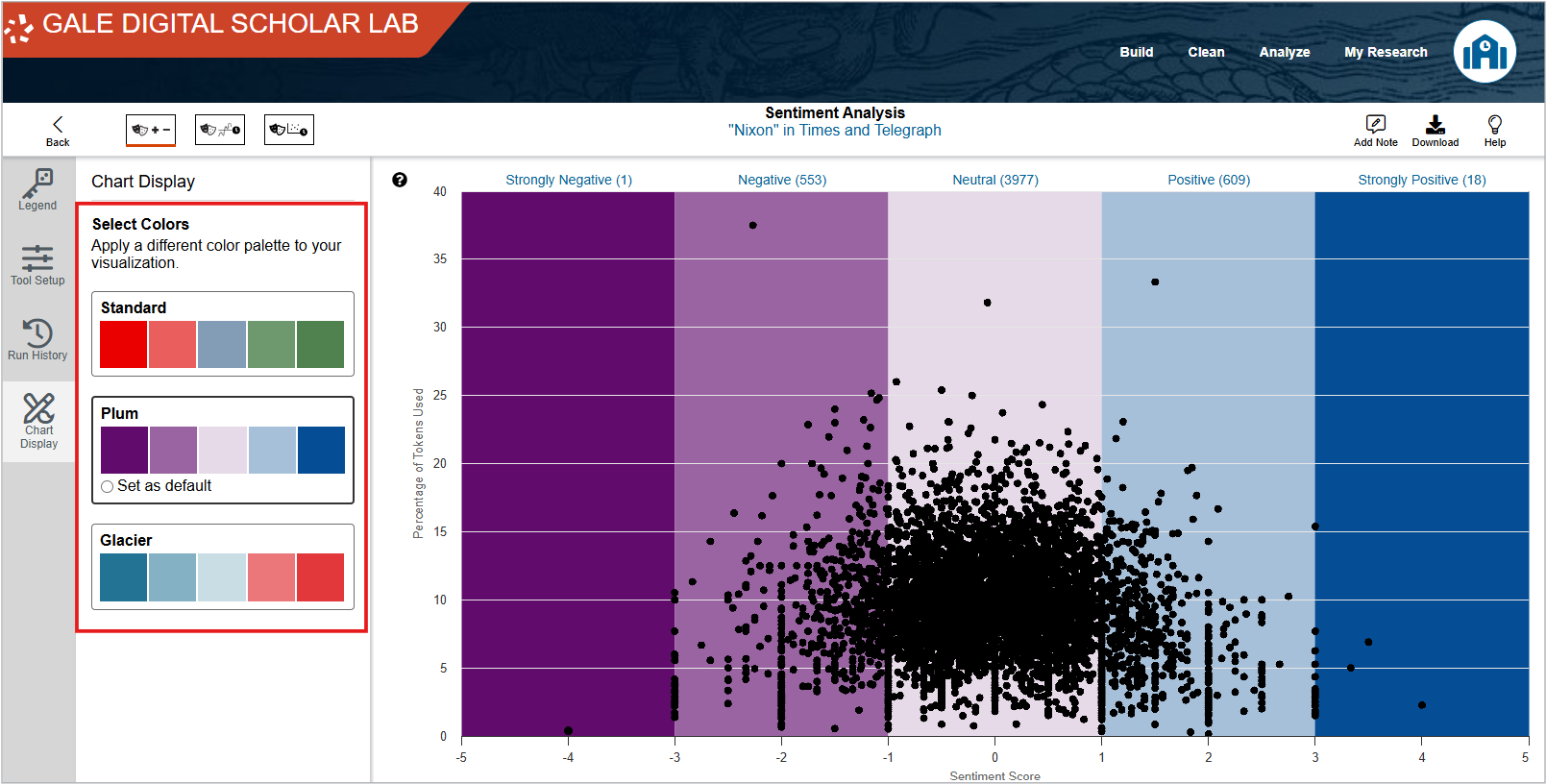Click the red Glacier swatch

320,577
